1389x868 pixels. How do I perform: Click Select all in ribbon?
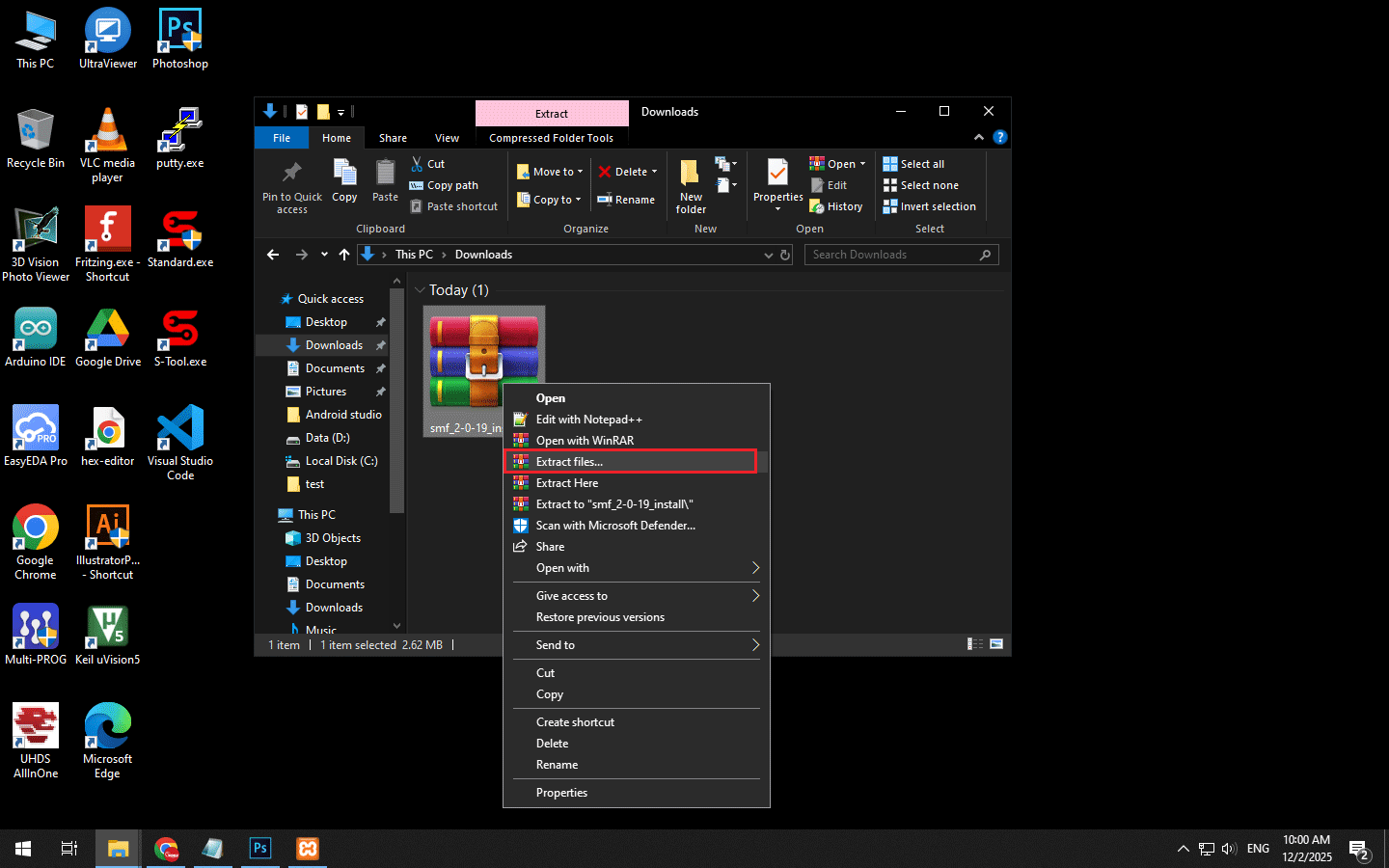pos(913,164)
